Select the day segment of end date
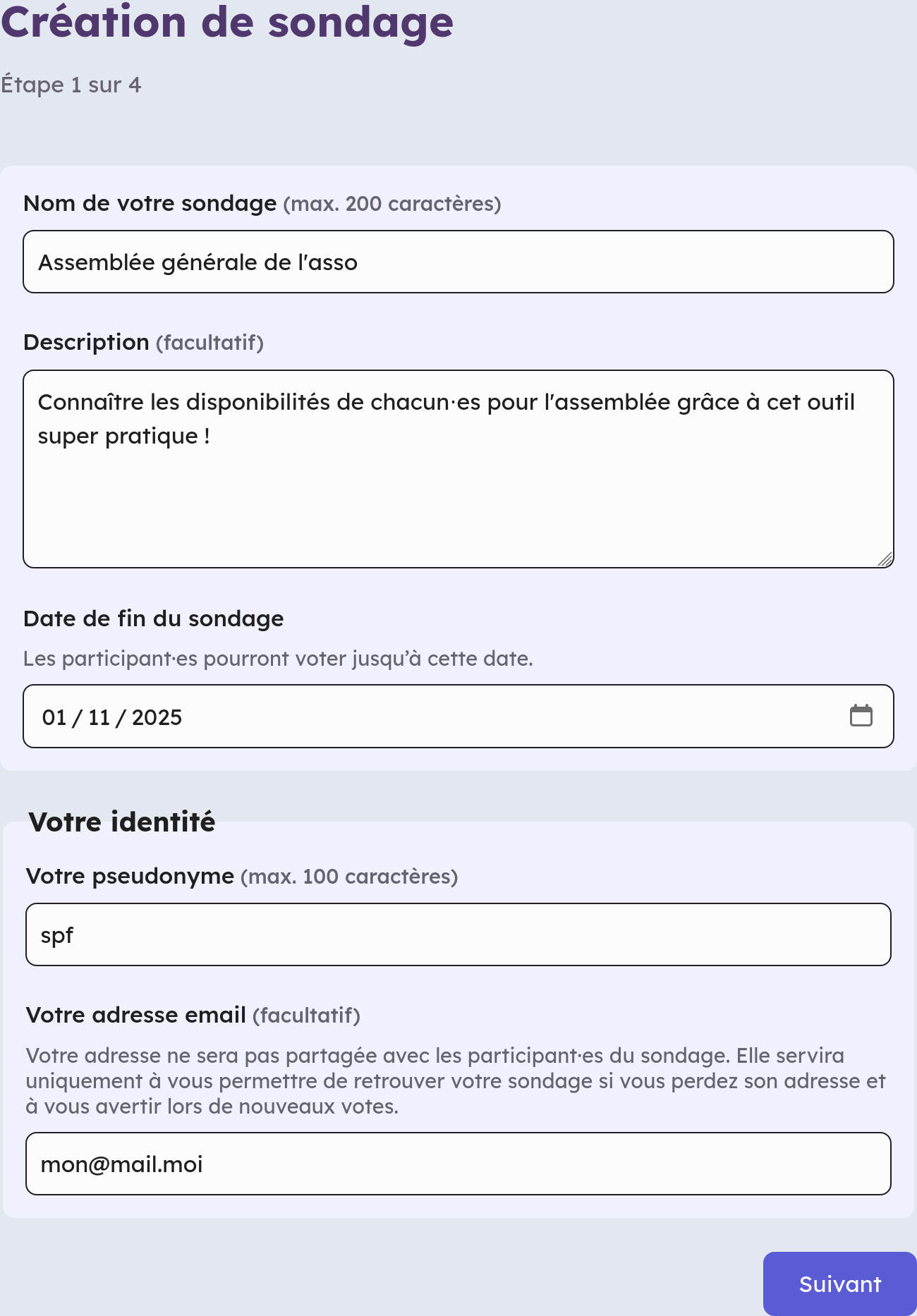This screenshot has width=917, height=1316. [x=54, y=717]
